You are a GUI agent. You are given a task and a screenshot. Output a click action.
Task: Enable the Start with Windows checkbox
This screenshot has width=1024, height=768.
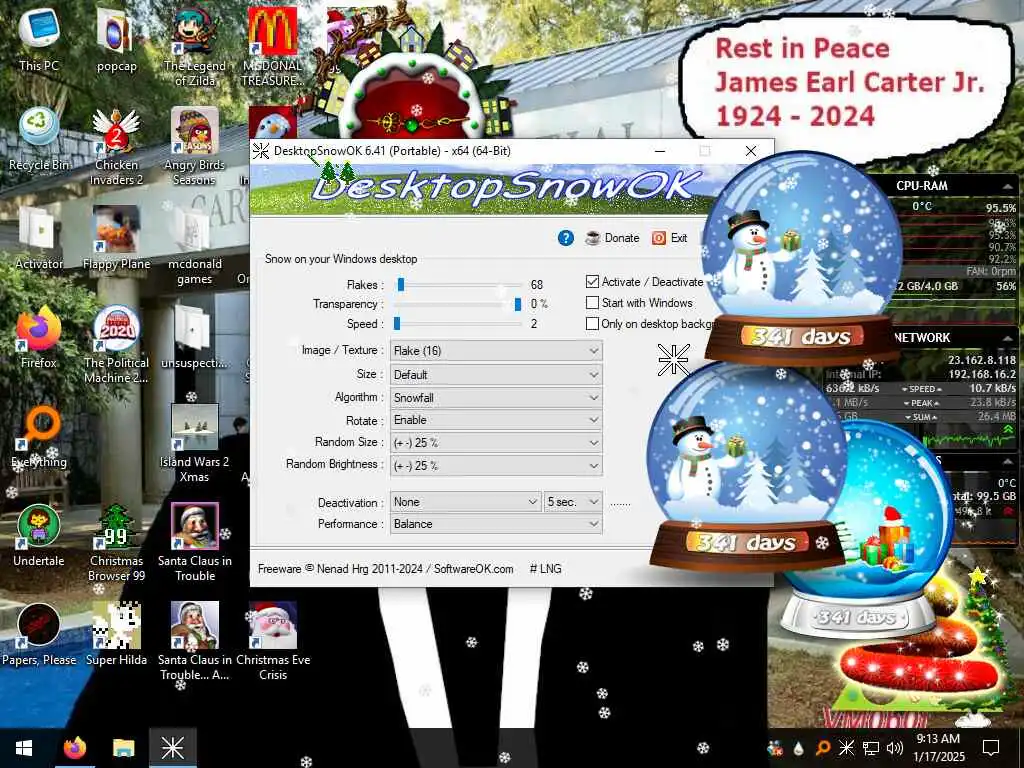(x=592, y=303)
